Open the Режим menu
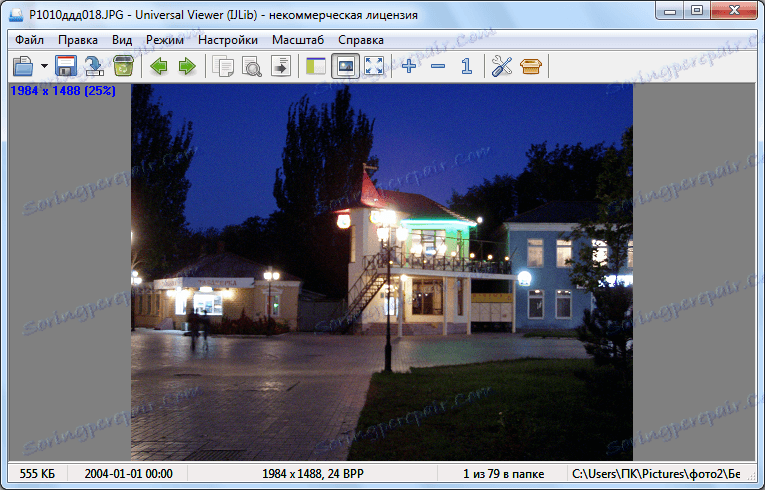765x490 pixels. point(165,40)
